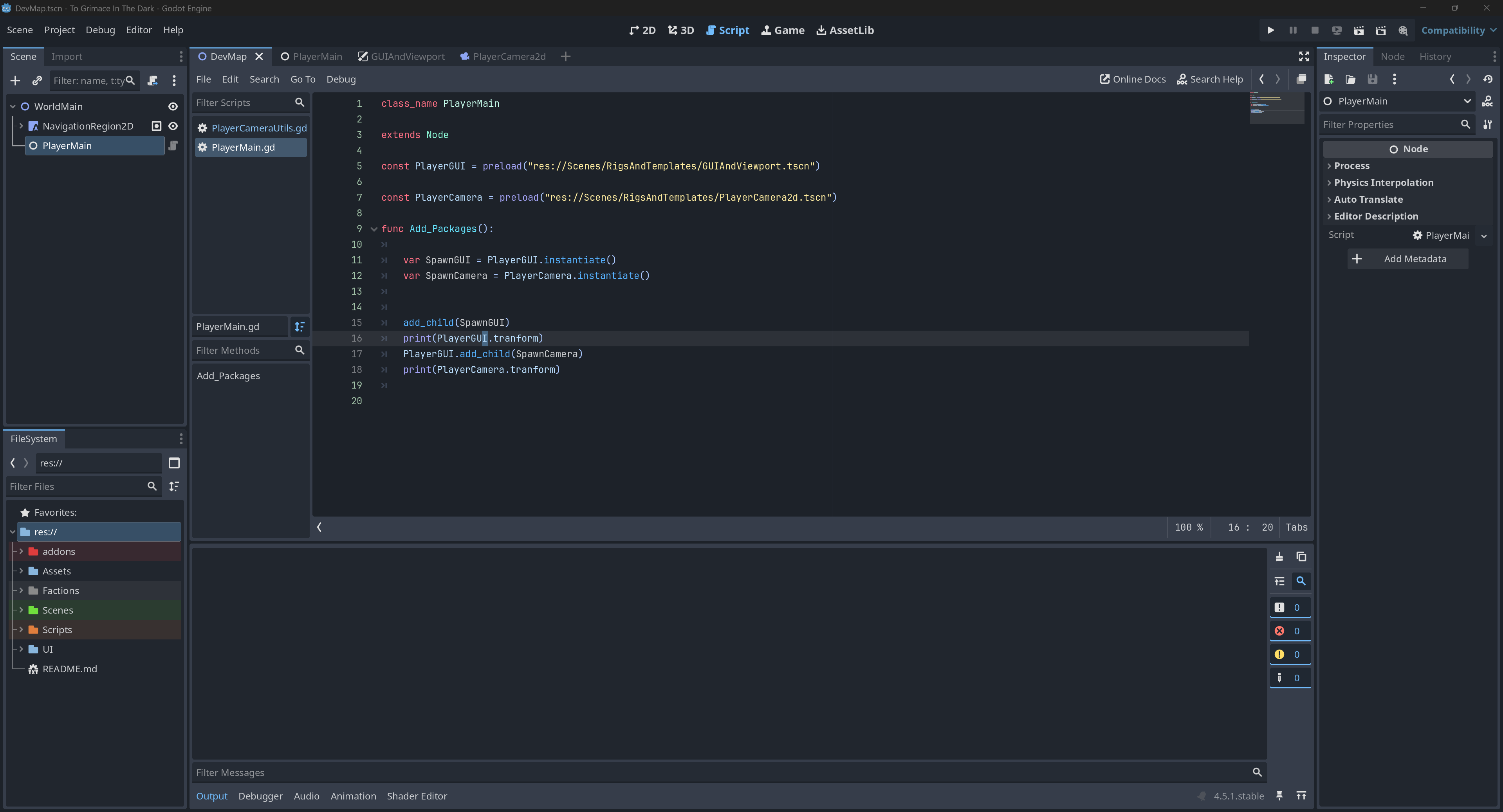Viewport: 1503px width, 812px height.
Task: Toggle alphabetical sorting of the methods list
Action: click(300, 327)
